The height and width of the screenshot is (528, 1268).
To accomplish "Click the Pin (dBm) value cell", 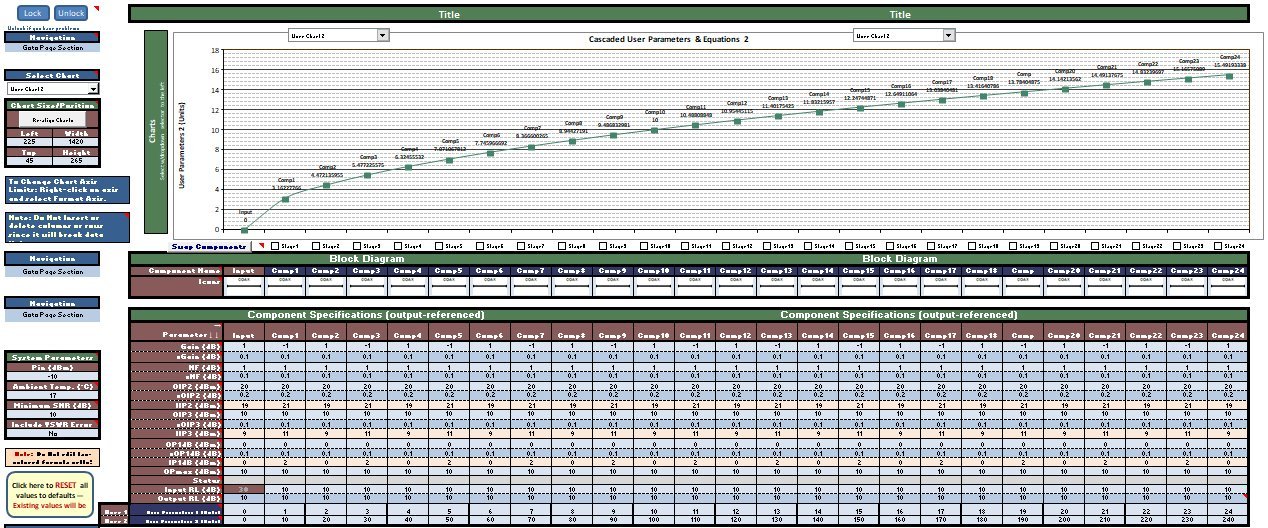I will coord(53,376).
